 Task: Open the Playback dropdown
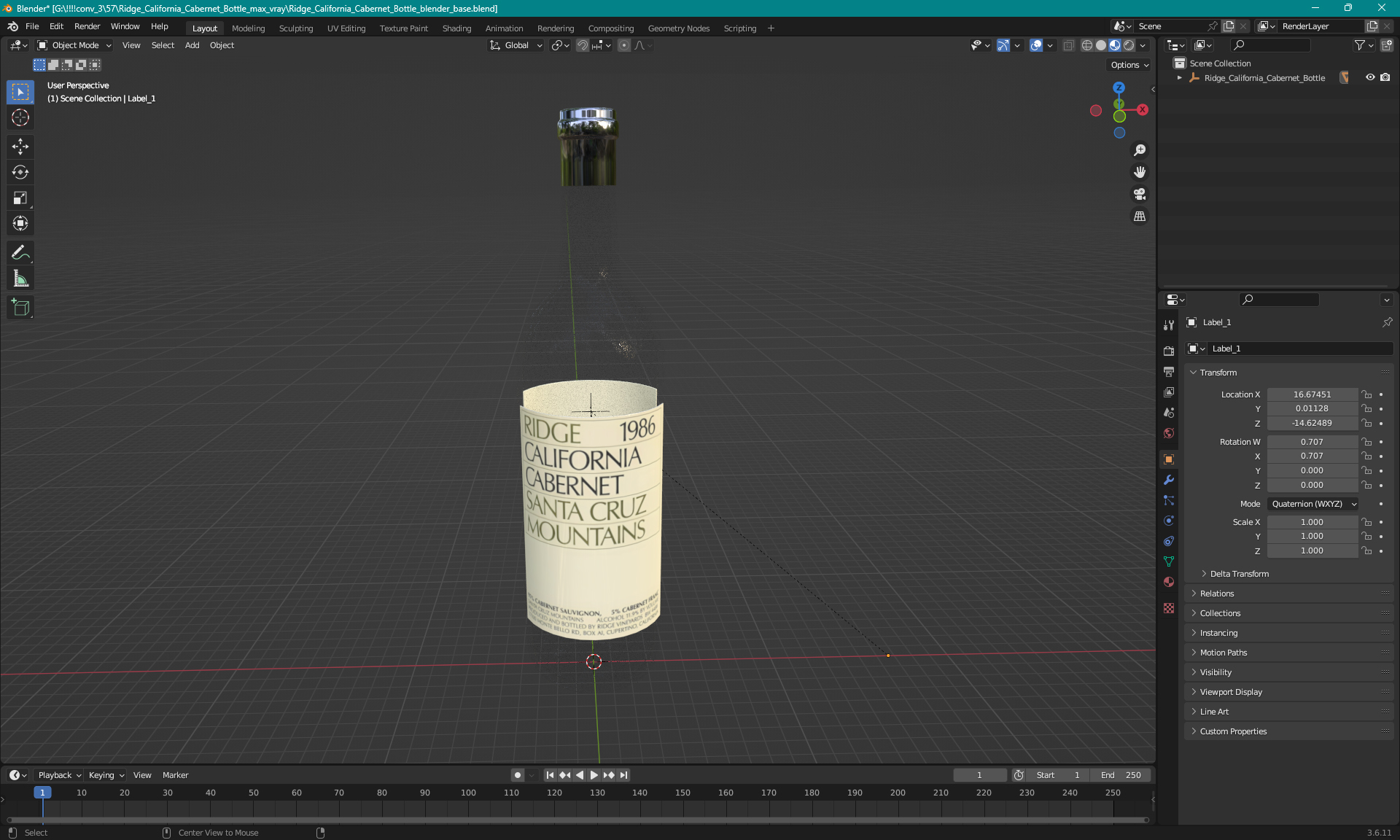[x=59, y=775]
